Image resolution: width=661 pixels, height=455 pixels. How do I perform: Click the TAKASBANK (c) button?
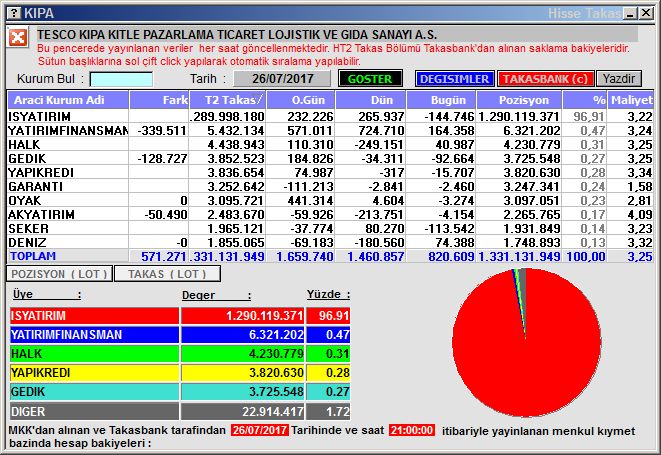[545, 79]
